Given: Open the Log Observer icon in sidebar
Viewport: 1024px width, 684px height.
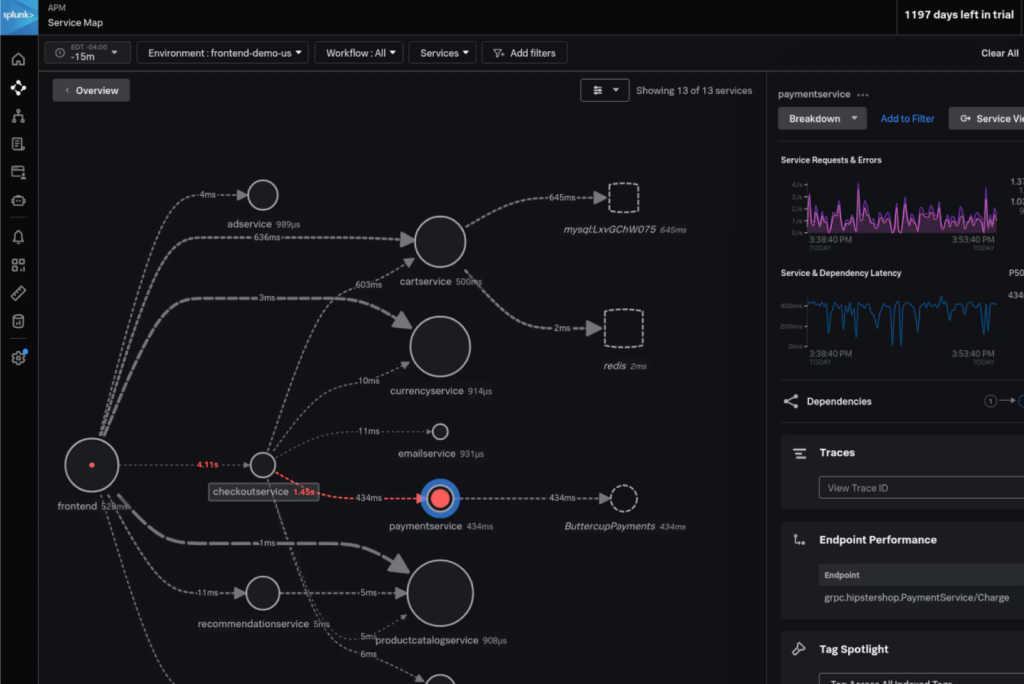Looking at the screenshot, I should [x=18, y=144].
